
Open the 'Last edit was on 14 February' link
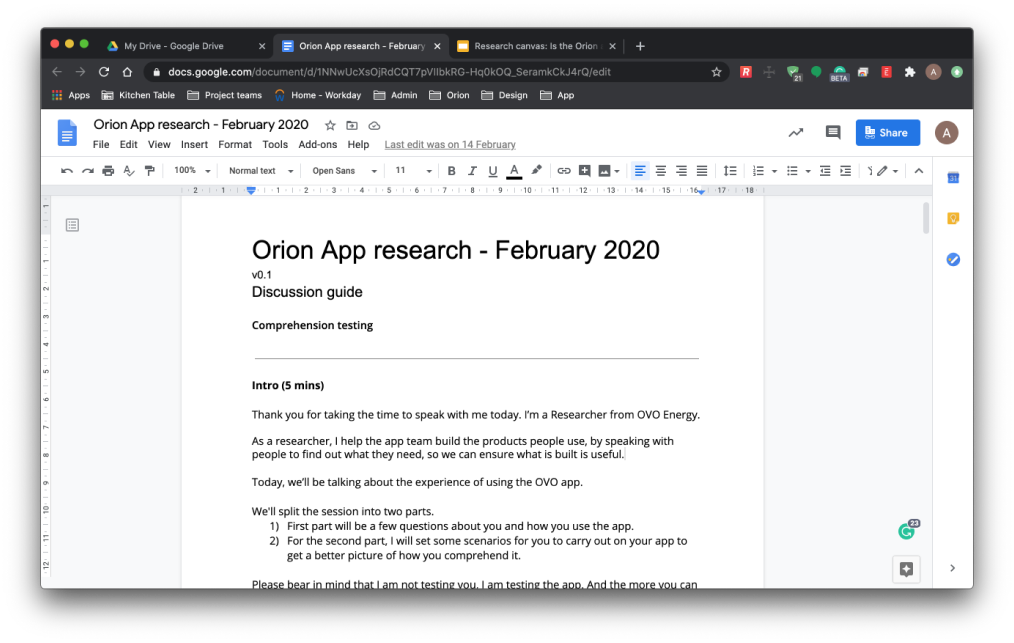click(x=450, y=145)
